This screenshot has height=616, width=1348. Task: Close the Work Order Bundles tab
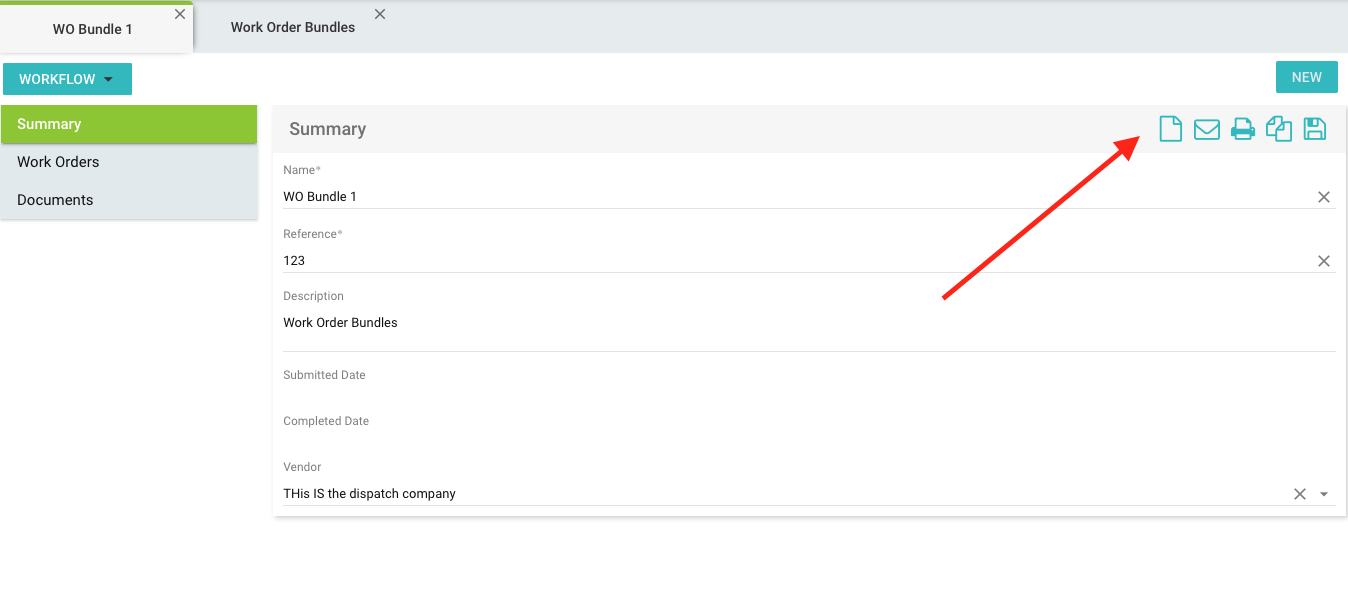pos(380,14)
